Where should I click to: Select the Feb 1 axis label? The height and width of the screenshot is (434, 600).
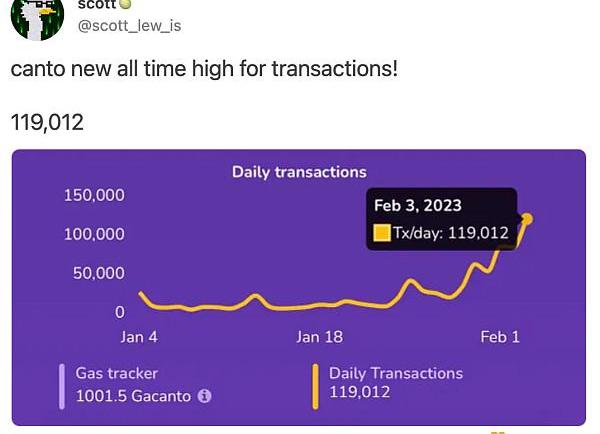[500, 337]
